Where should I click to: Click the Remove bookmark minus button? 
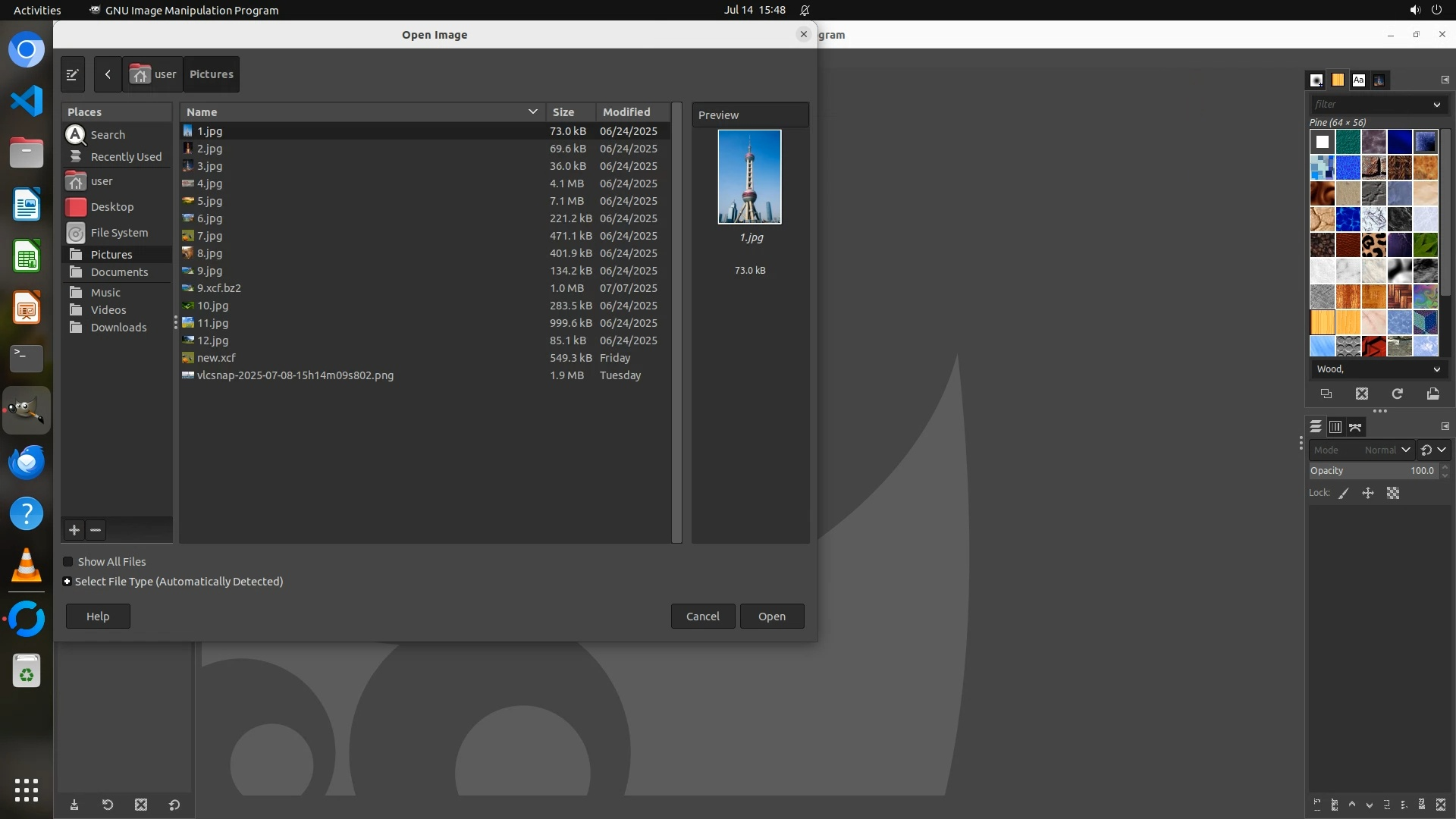(x=96, y=530)
